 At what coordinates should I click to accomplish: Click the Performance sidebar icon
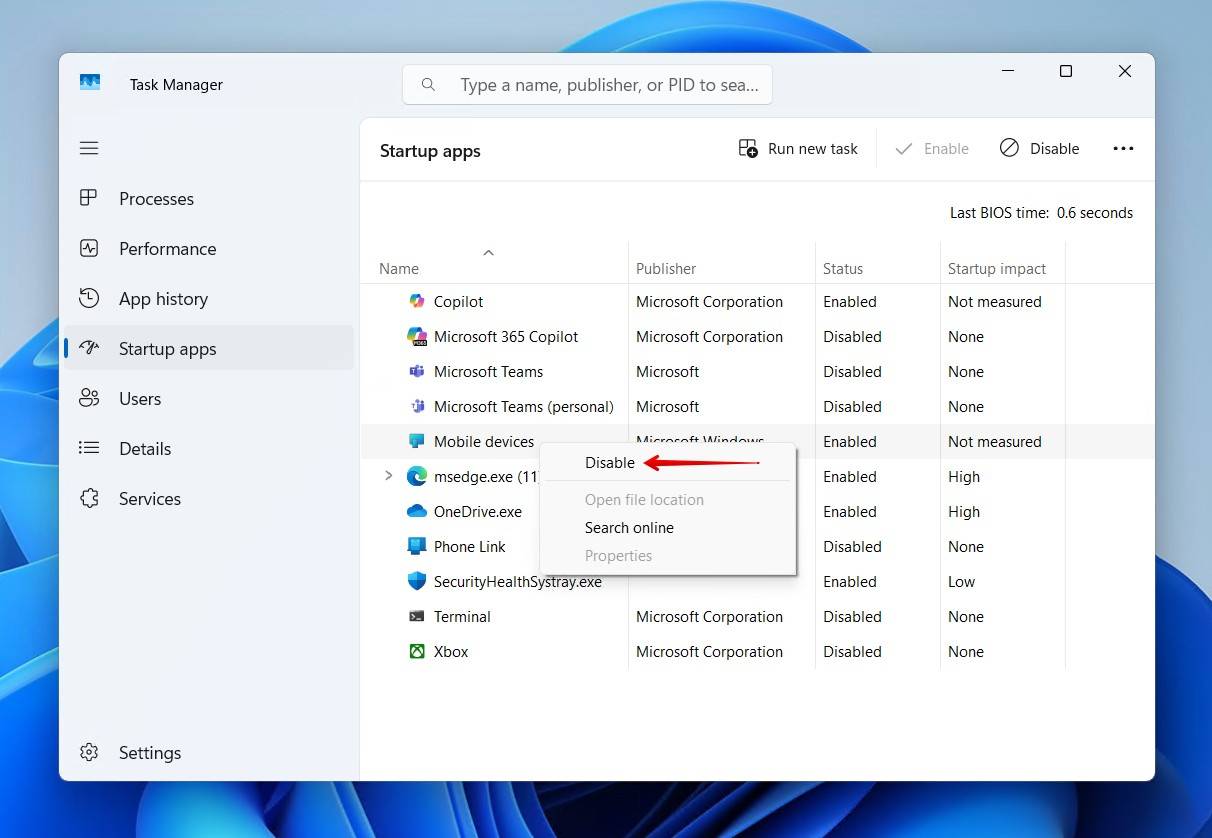coord(89,248)
